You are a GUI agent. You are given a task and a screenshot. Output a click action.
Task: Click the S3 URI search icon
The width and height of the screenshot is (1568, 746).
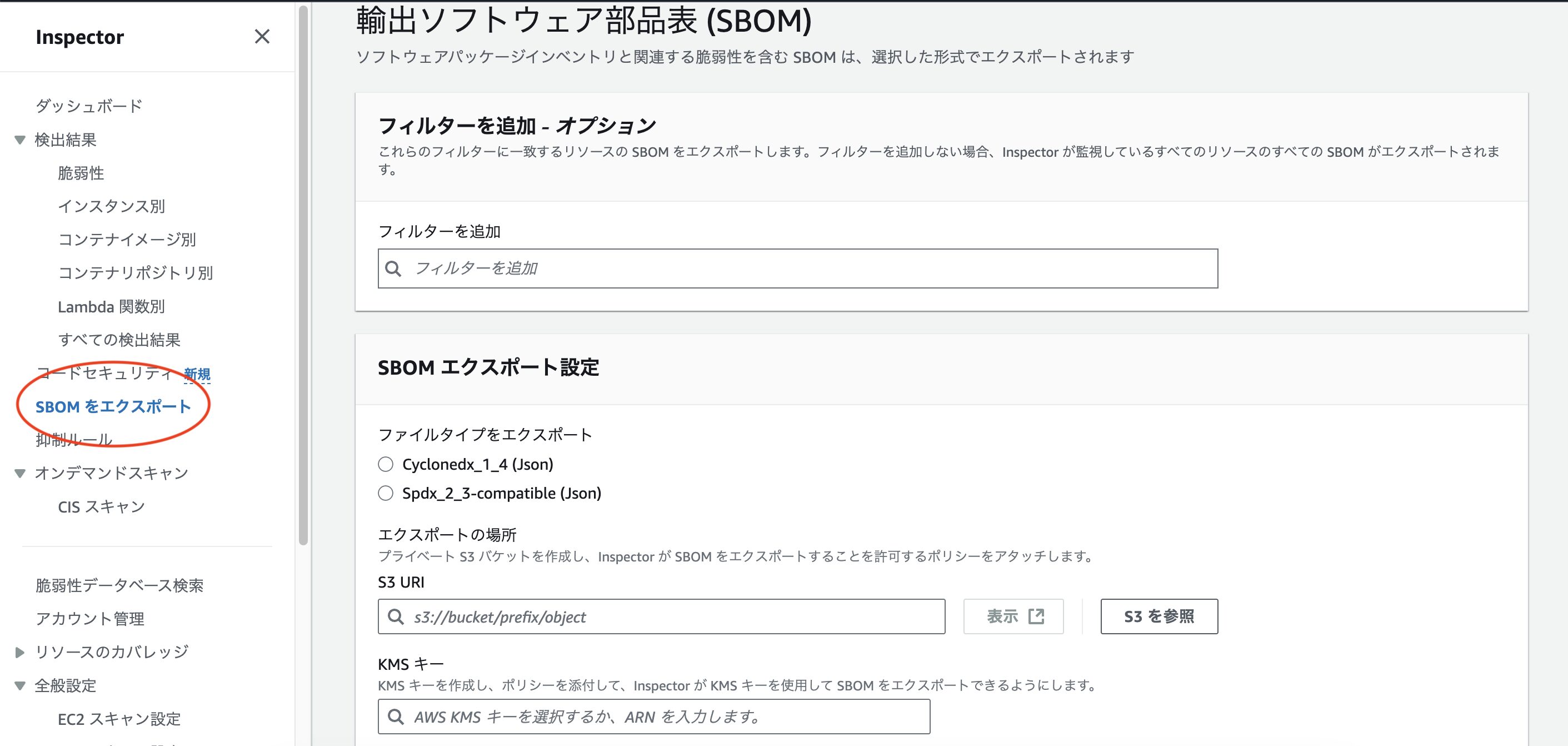click(x=396, y=617)
